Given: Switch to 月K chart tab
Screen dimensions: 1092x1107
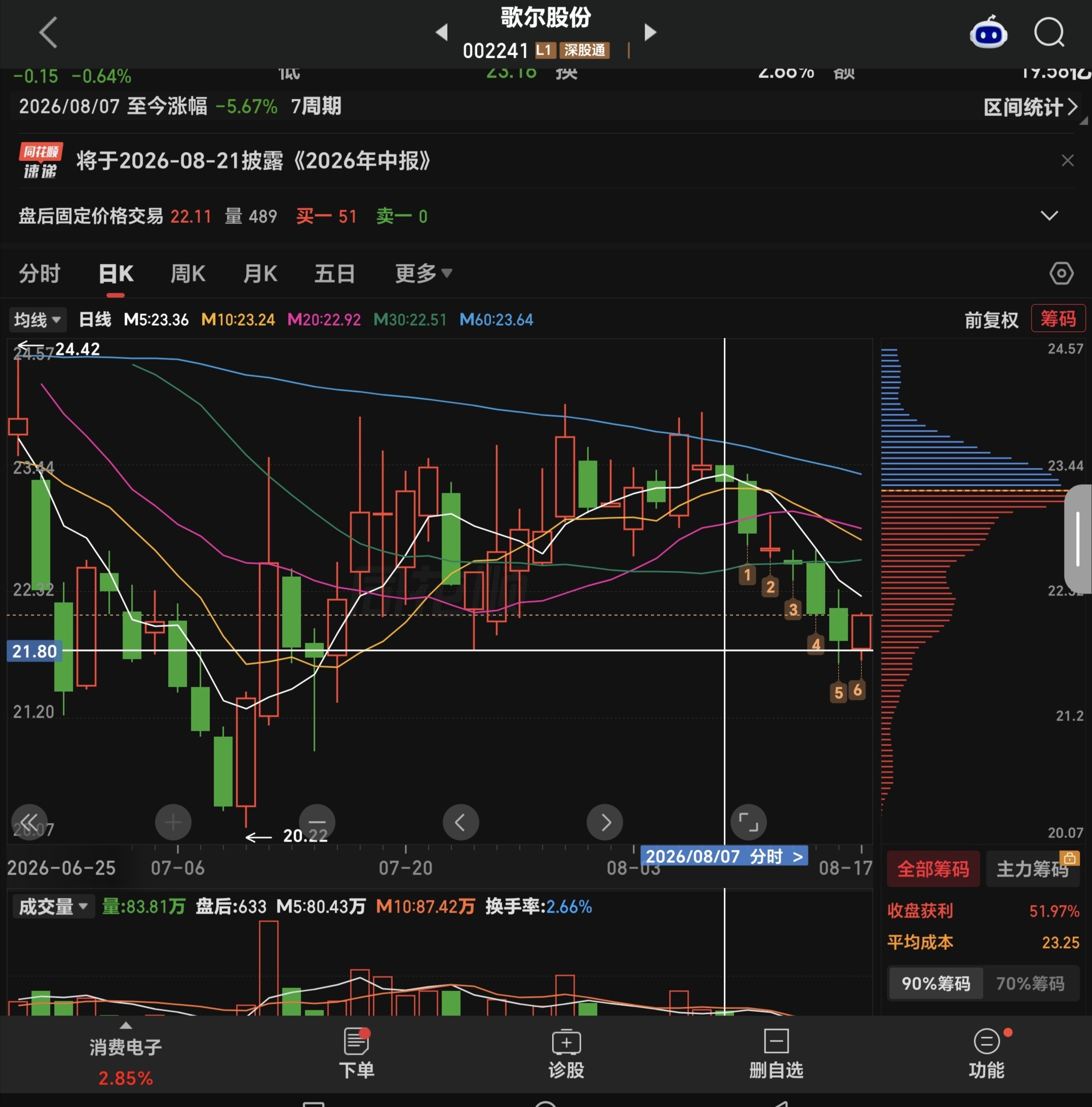Looking at the screenshot, I should pos(260,273).
